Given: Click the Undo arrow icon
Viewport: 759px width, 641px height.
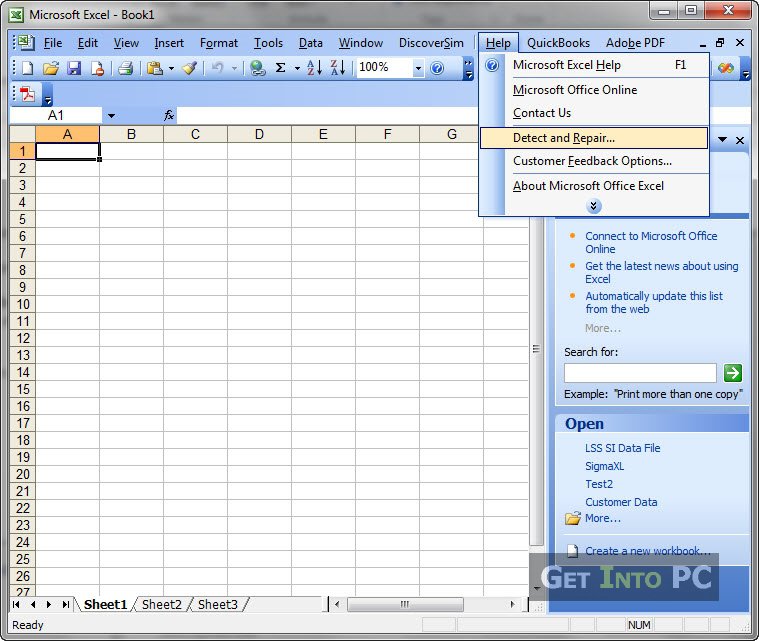Looking at the screenshot, I should tap(217, 68).
